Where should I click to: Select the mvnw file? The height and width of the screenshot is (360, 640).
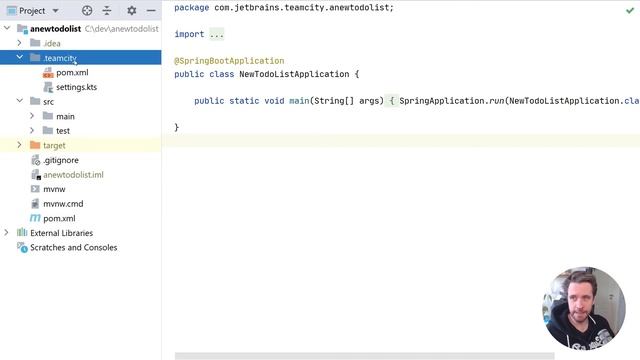54,189
